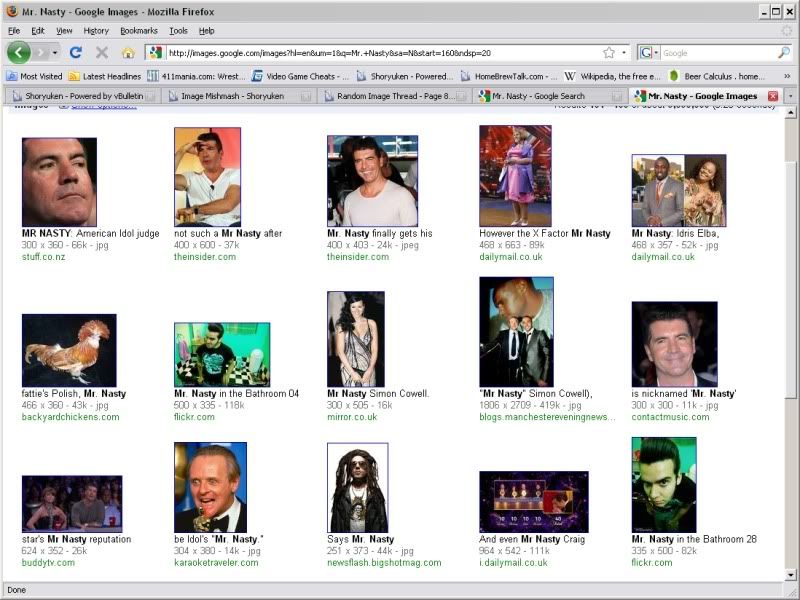The image size is (800, 600).
Task: Click the karaoketraveler.com source text
Action: point(216,563)
